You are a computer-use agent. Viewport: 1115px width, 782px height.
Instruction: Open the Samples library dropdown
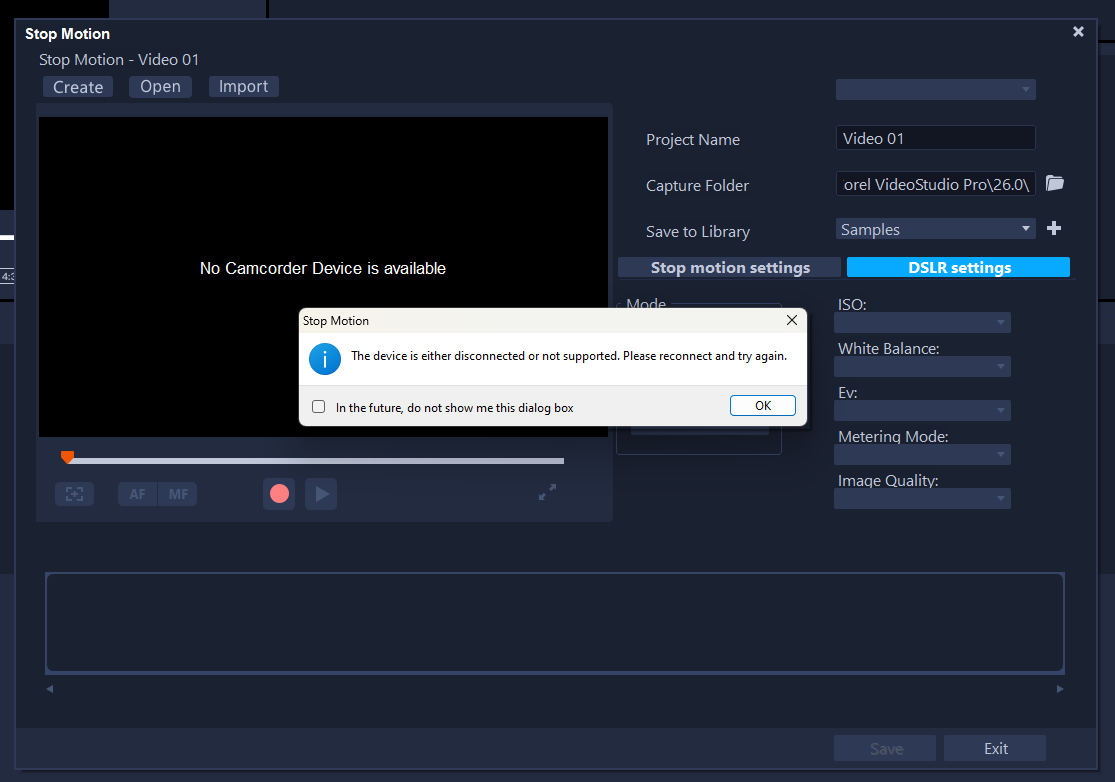(x=935, y=228)
